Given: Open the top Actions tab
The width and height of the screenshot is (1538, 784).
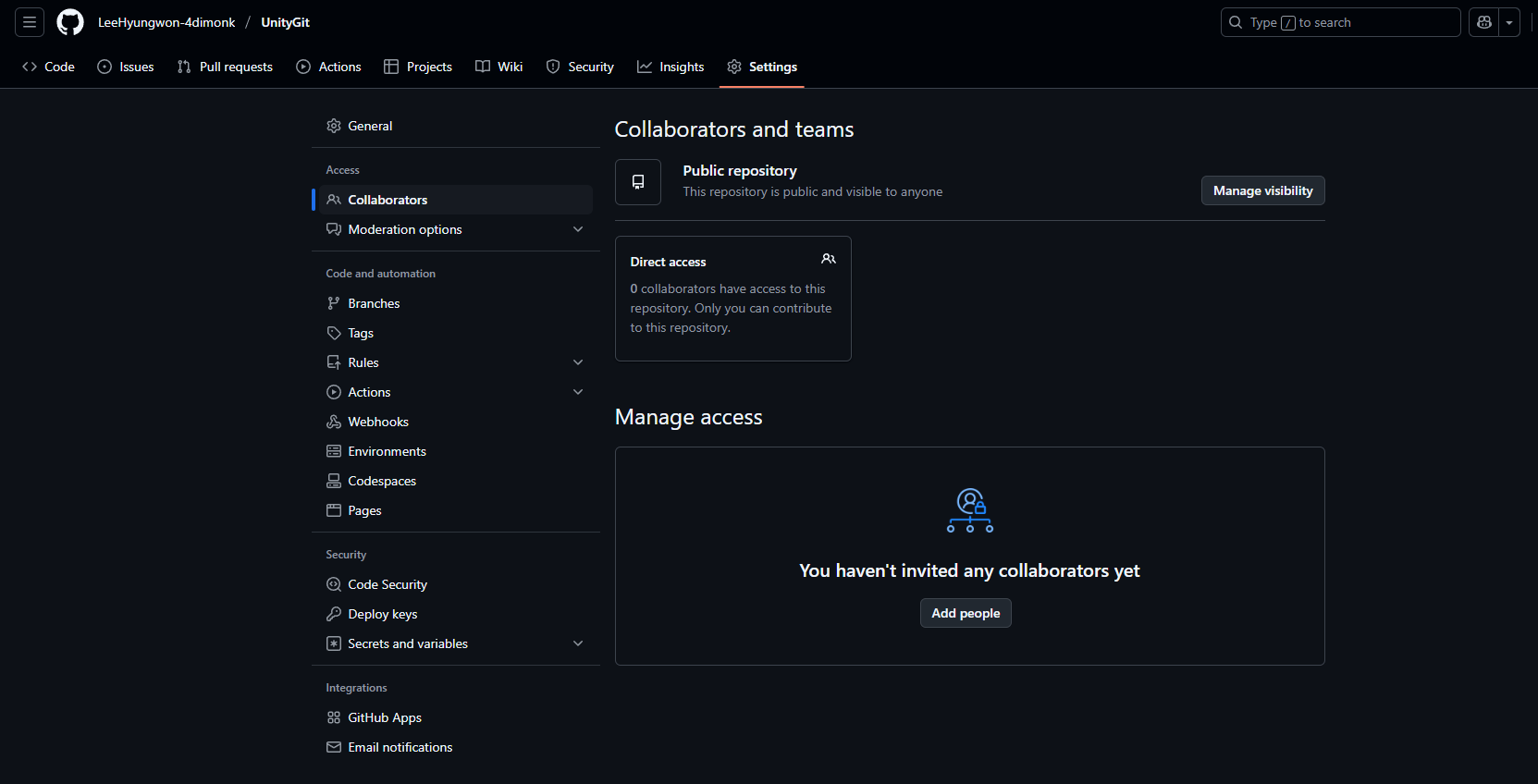Looking at the screenshot, I should [x=328, y=67].
